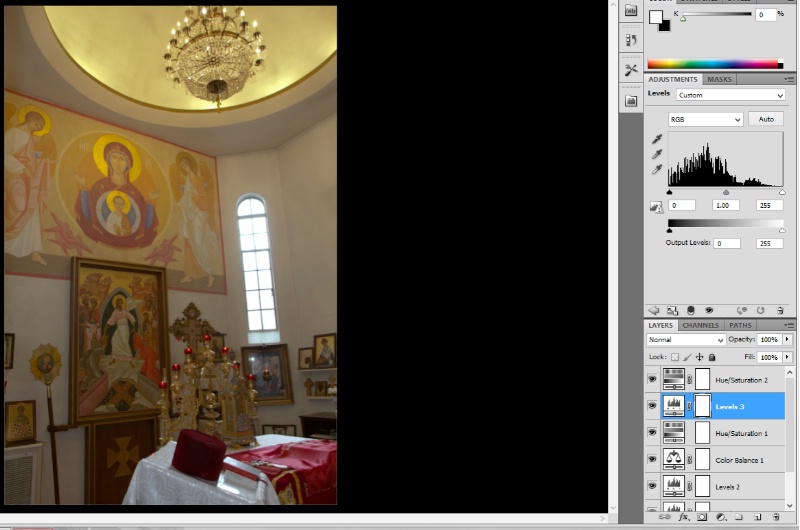View previous adjustment state icon
The height and width of the screenshot is (530, 800).
[742, 310]
